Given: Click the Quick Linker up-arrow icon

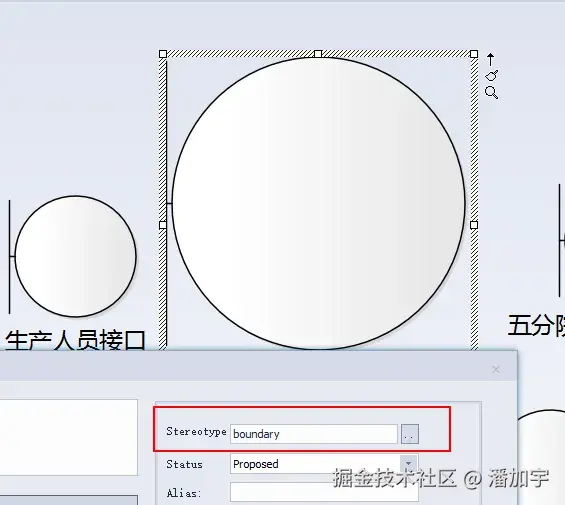Looking at the screenshot, I should tap(490, 59).
